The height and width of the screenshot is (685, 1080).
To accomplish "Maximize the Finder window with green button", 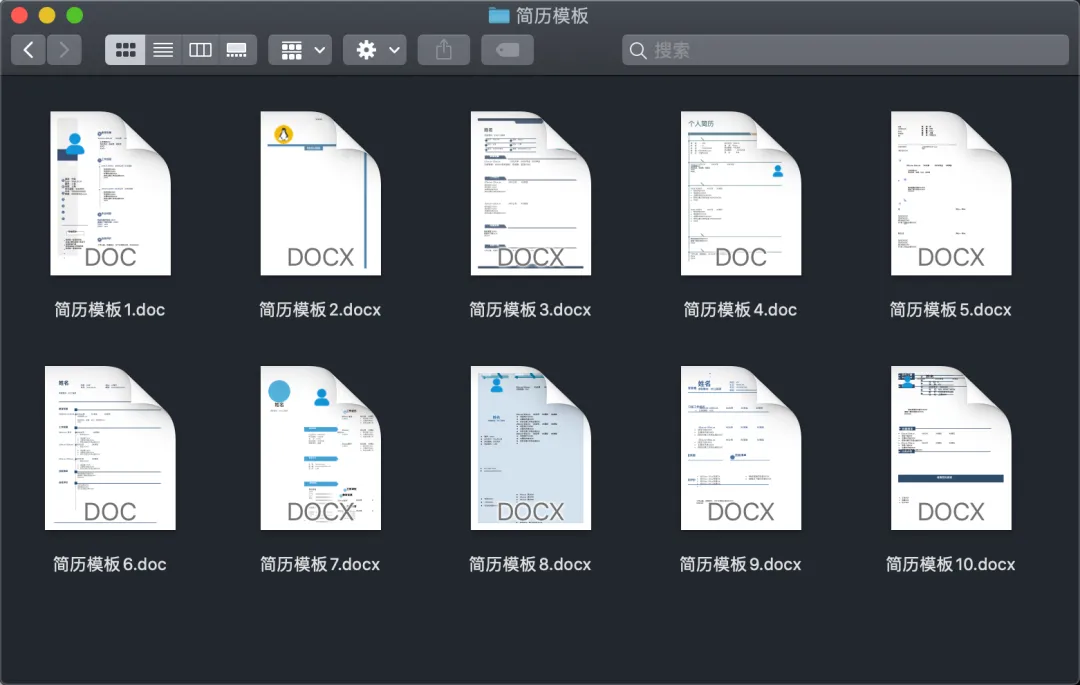I will point(74,15).
